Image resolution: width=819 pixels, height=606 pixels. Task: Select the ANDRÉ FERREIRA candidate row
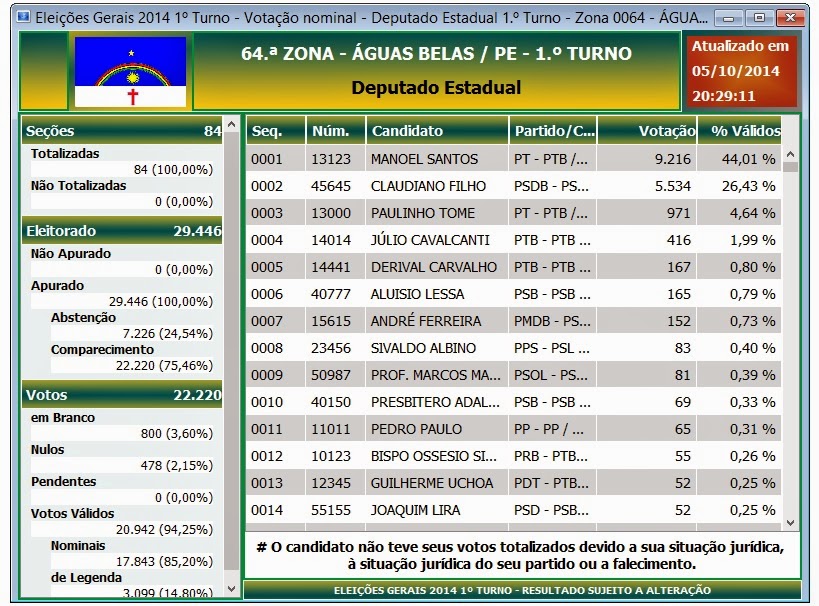pos(514,321)
